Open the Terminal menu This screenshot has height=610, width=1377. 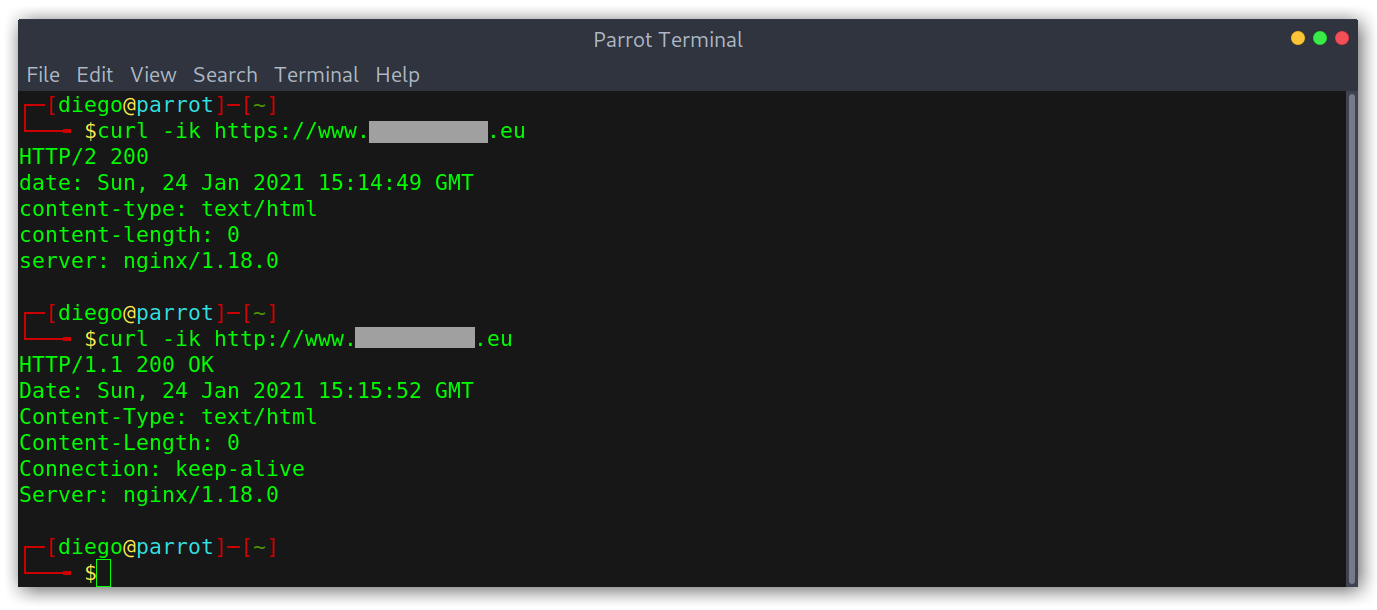(x=317, y=75)
